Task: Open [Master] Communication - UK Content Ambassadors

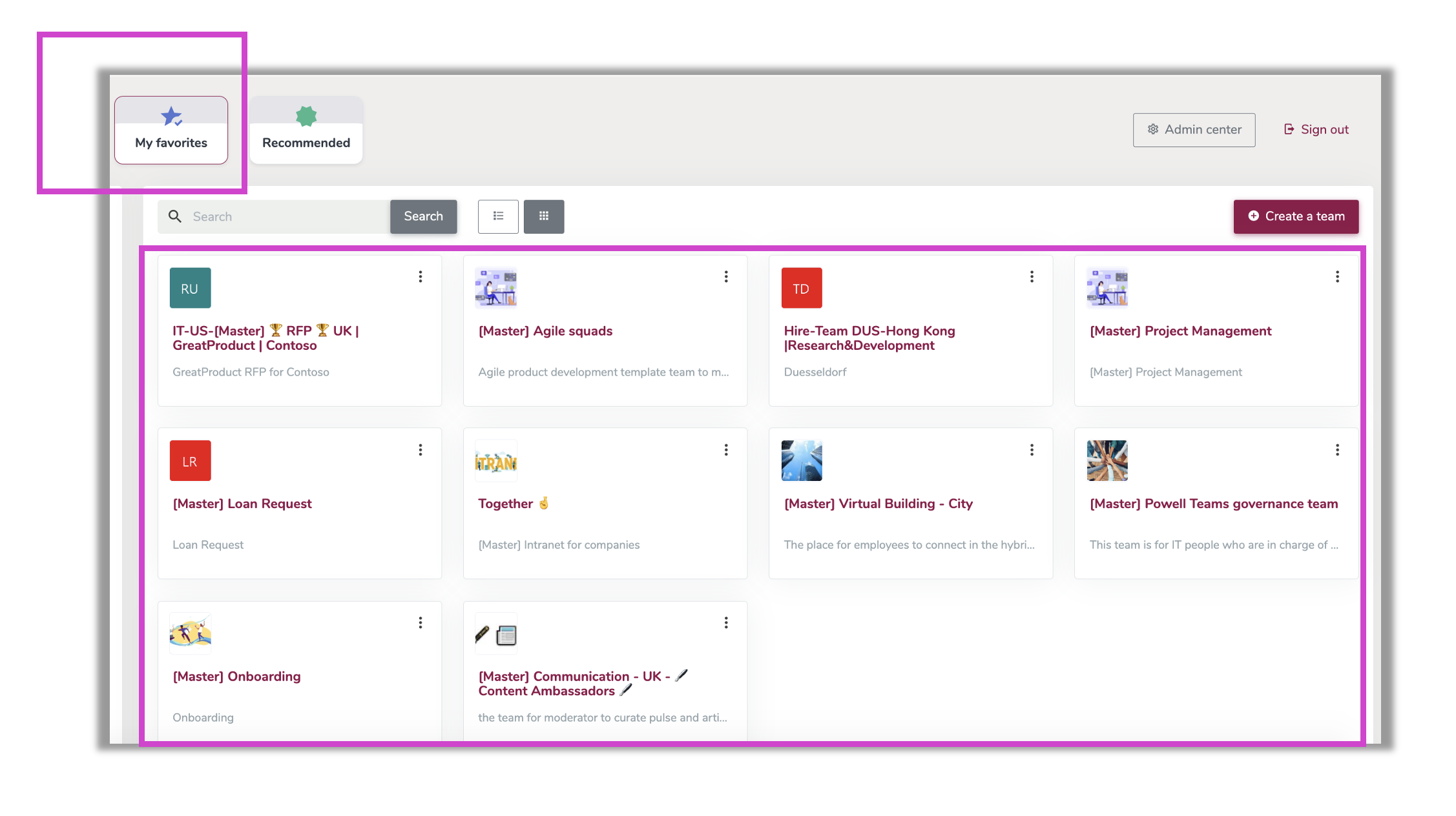Action: [583, 684]
